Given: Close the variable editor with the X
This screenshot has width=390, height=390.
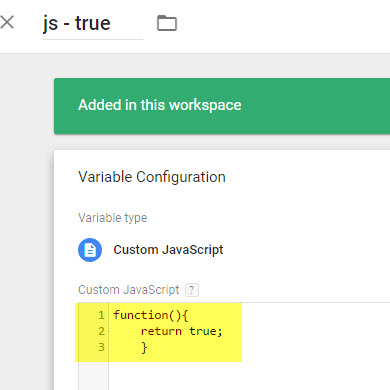Looking at the screenshot, I should [x=7, y=23].
